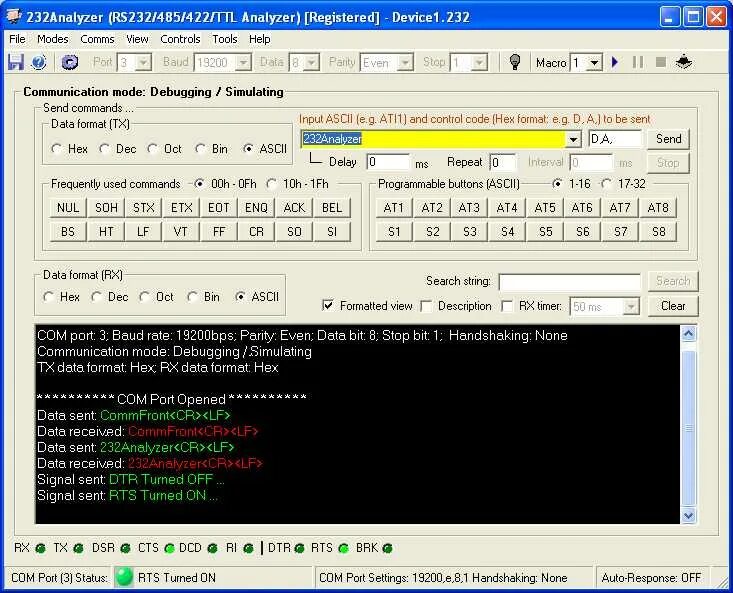
Task: Uncheck the Formatted view checkbox
Action: pos(328,306)
